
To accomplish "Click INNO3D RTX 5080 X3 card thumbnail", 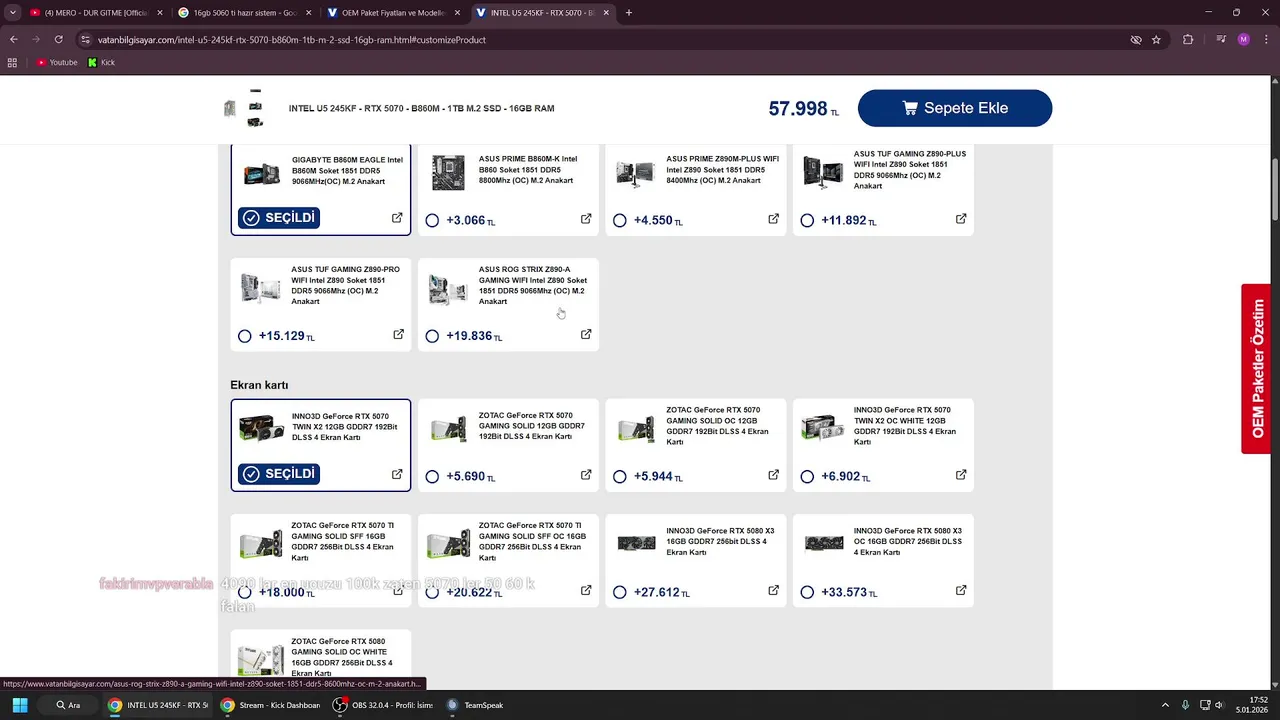I will point(636,543).
